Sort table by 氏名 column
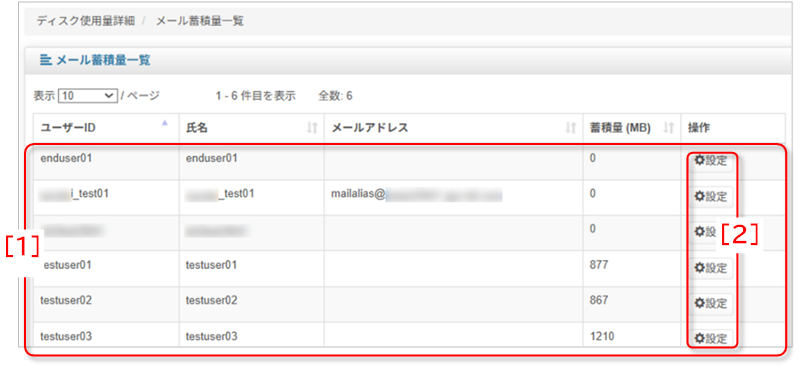This screenshot has height=372, width=803. pos(251,128)
